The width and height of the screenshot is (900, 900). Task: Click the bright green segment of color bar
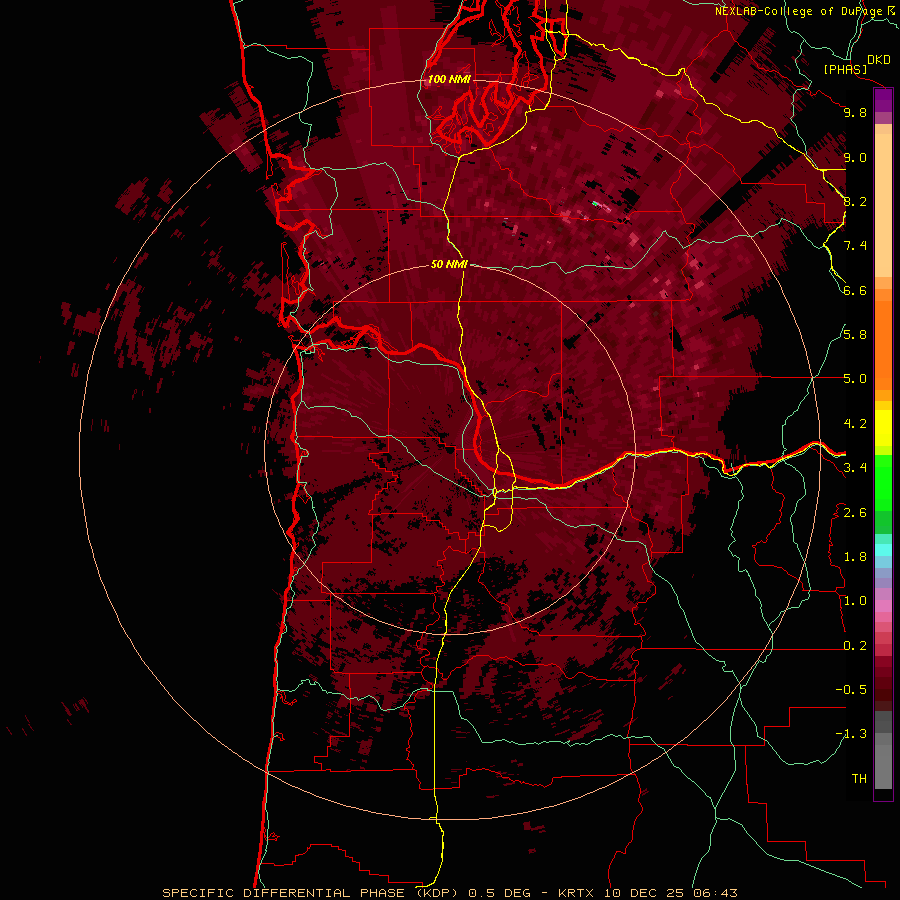(x=883, y=482)
